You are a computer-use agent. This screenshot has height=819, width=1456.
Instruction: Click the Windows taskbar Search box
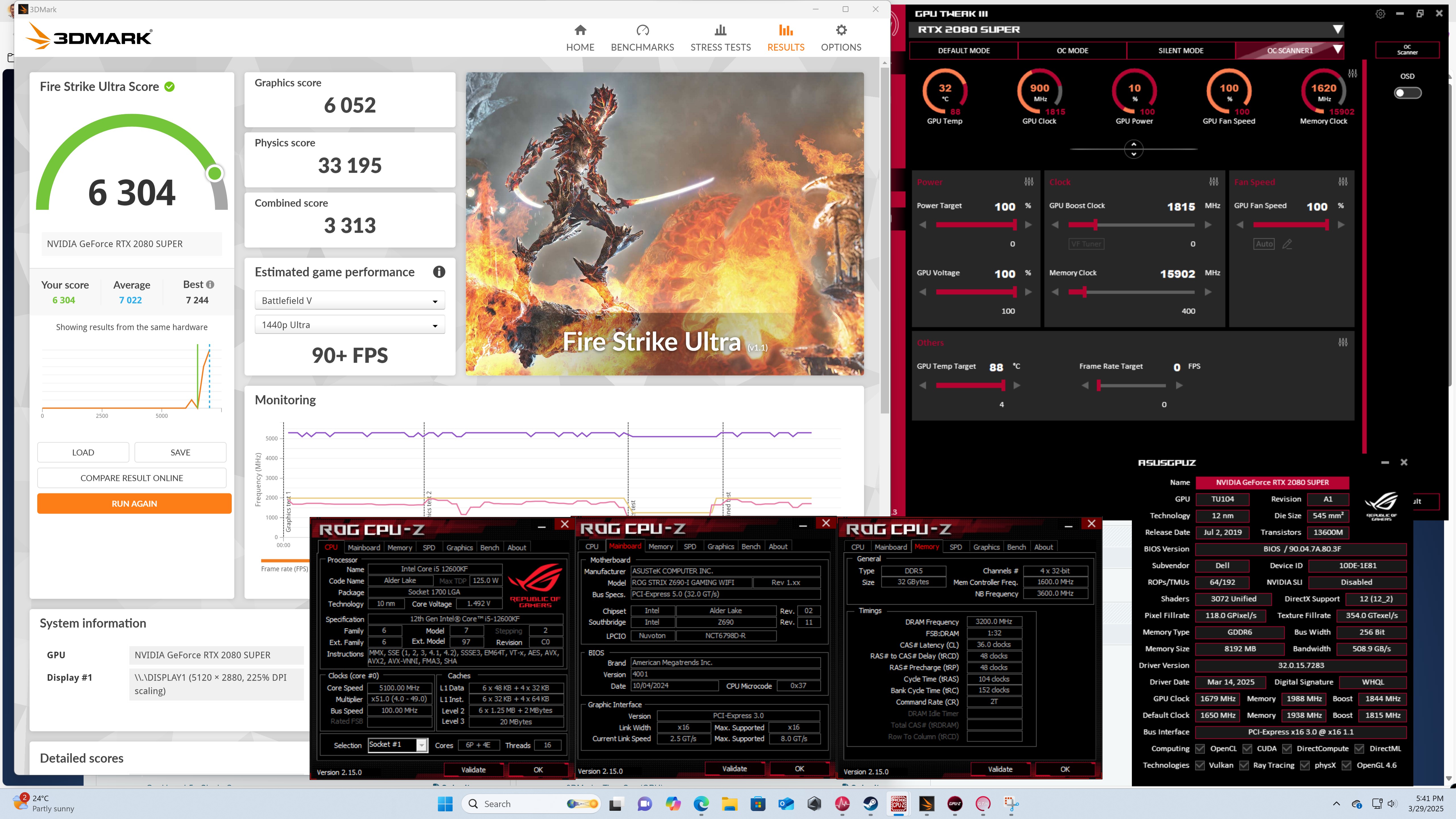531,804
